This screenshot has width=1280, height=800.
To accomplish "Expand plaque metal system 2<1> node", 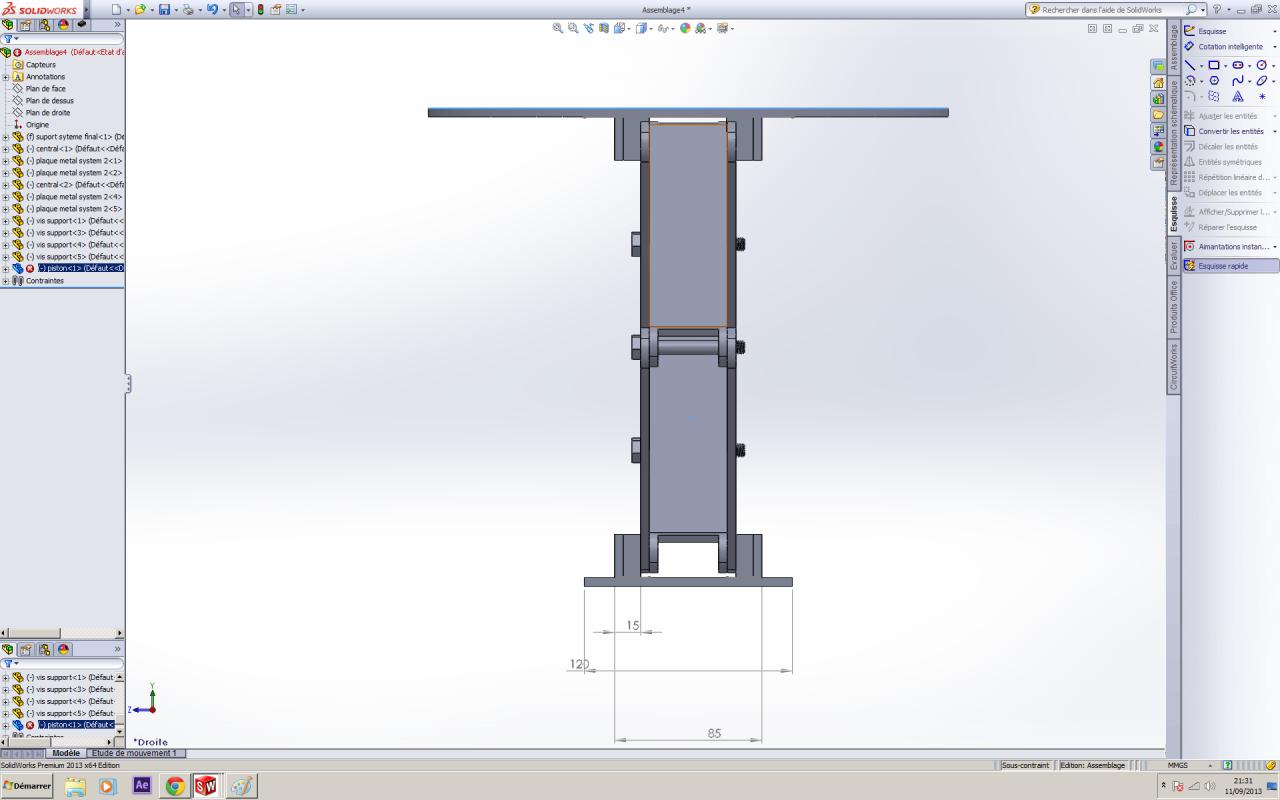I will (x=5, y=161).
